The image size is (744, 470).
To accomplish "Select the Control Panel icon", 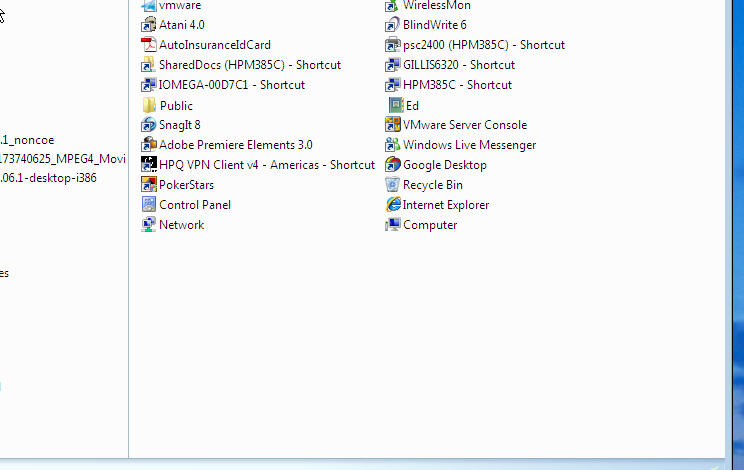I will tap(149, 204).
